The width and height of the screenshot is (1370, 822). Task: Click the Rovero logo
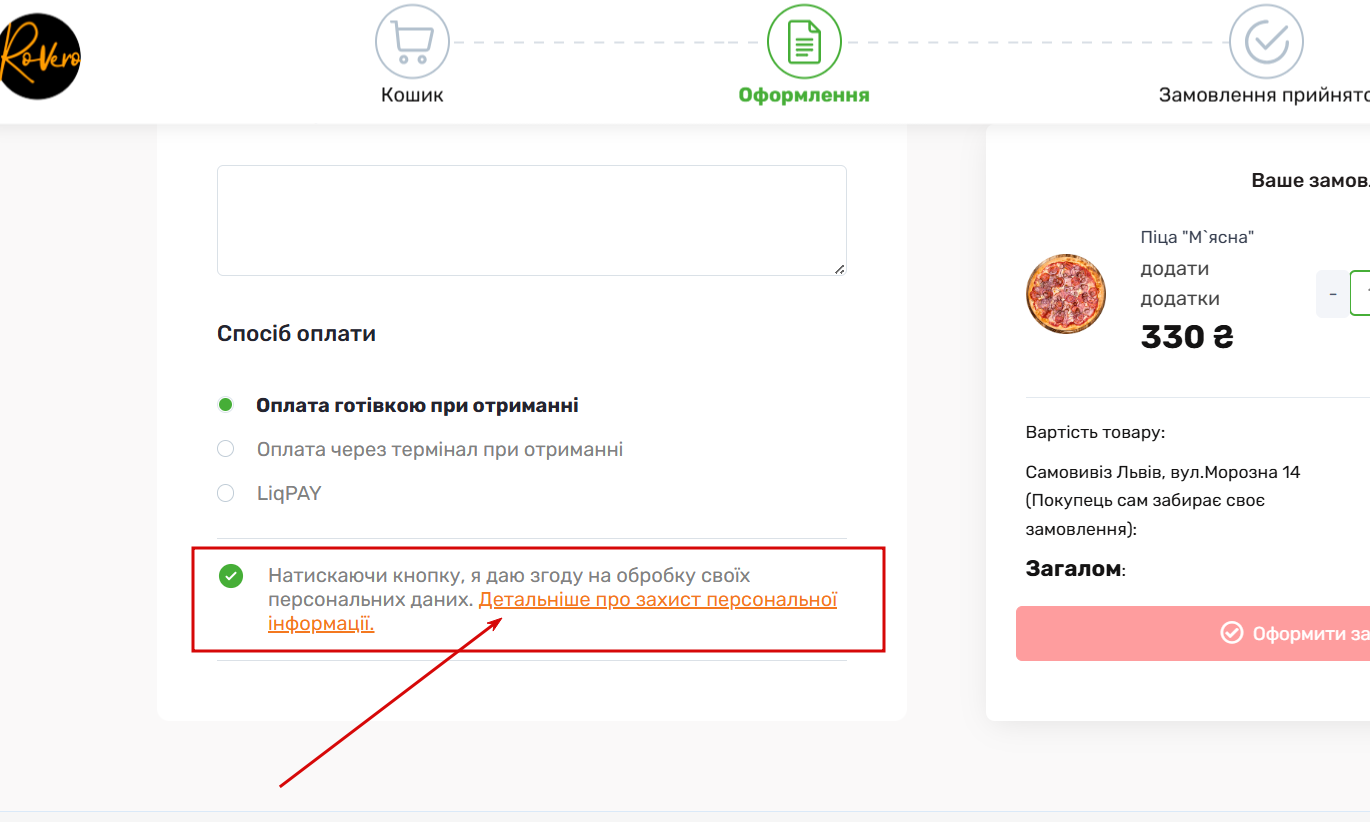point(39,56)
